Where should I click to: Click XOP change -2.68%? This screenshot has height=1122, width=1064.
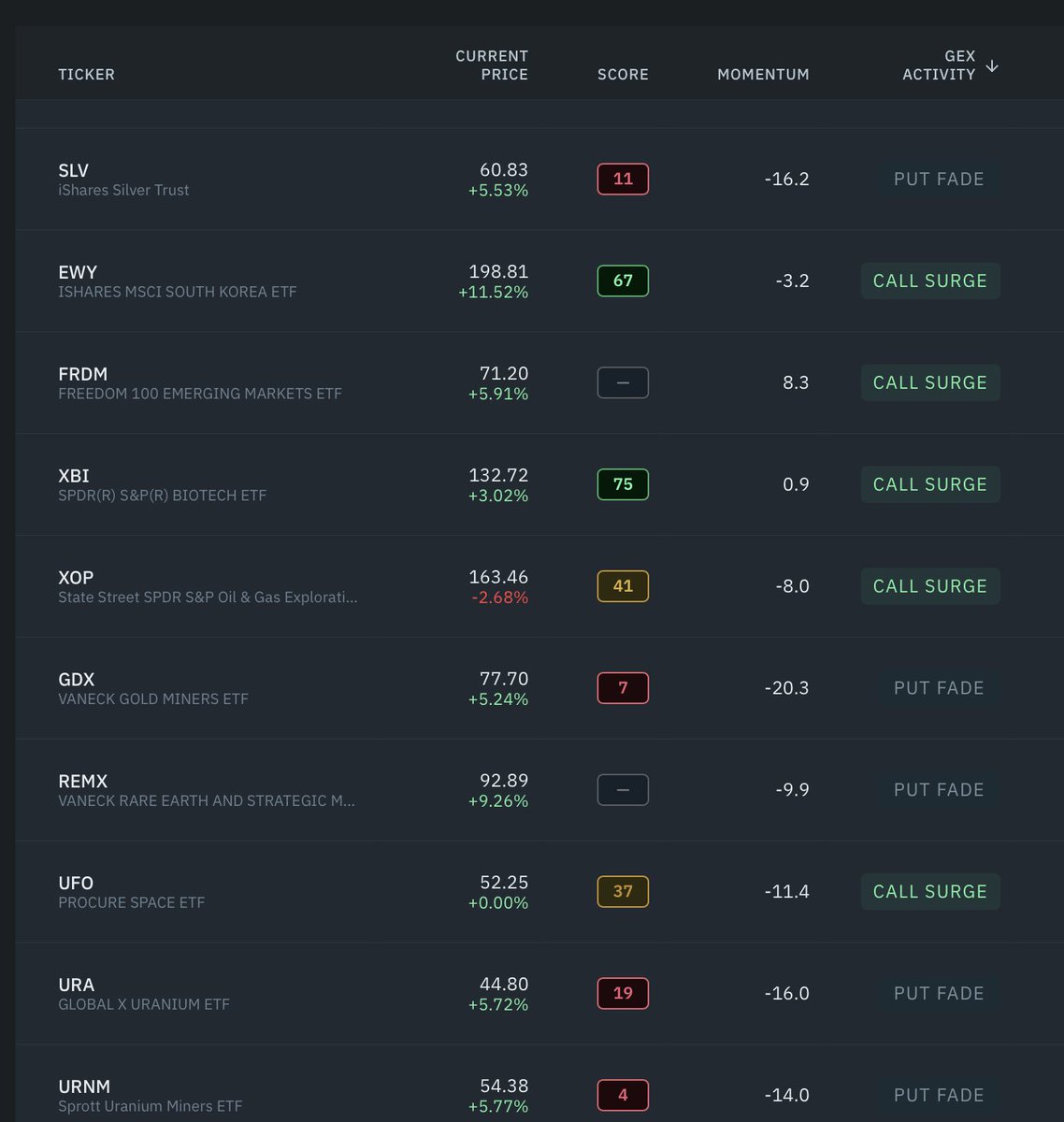point(498,598)
